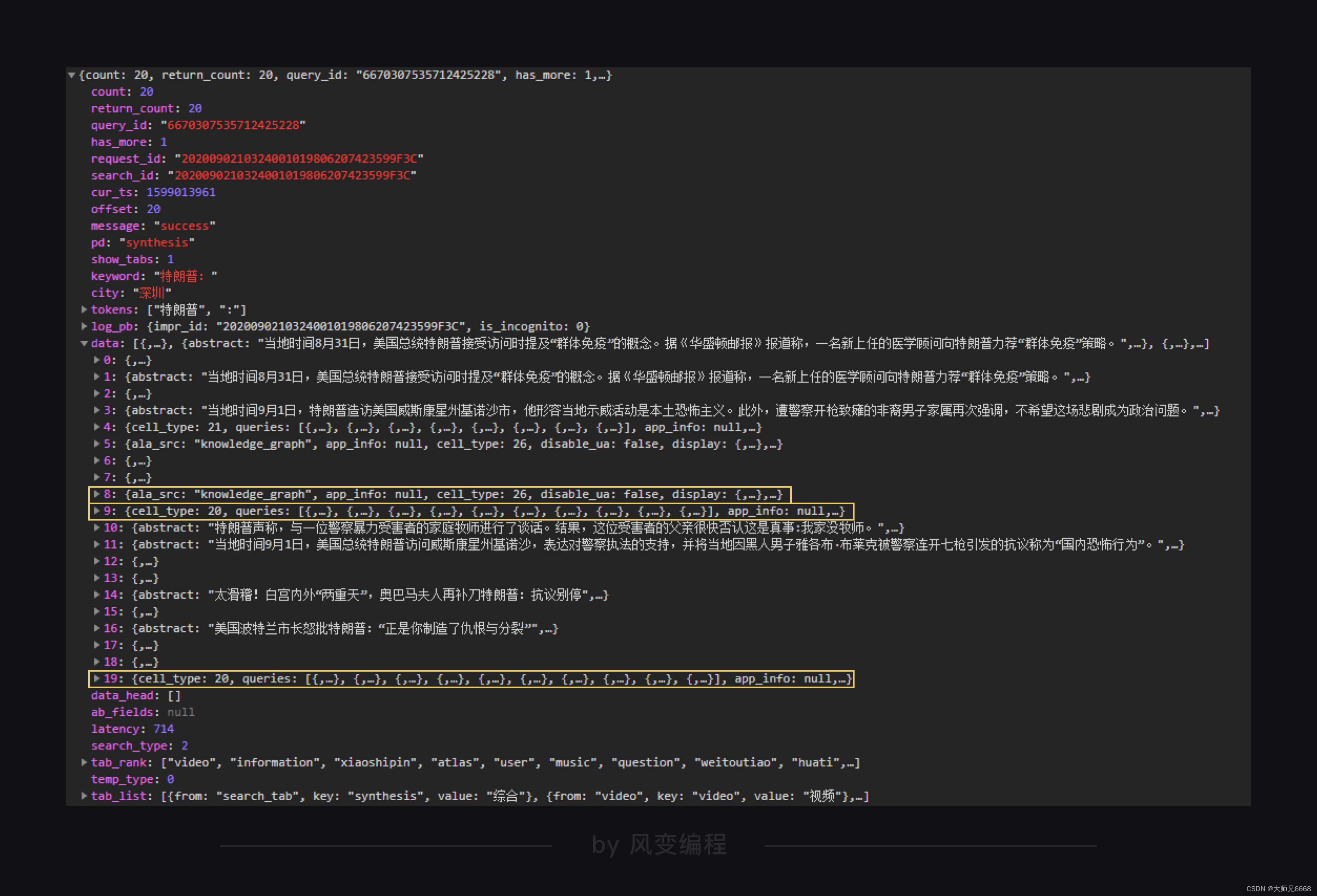Expand data item 12
This screenshot has height=896, width=1317.
tap(96, 561)
